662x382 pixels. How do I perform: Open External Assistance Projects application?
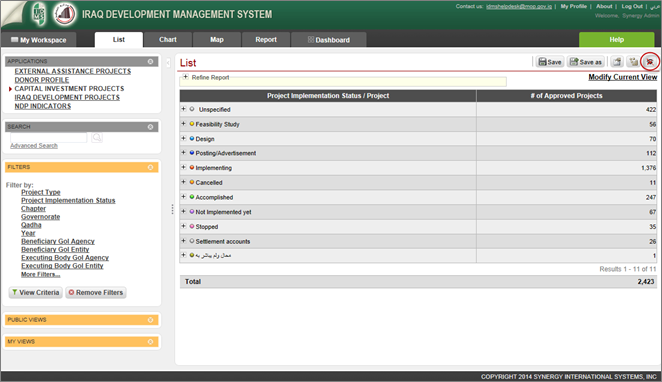pyautogui.click(x=73, y=71)
